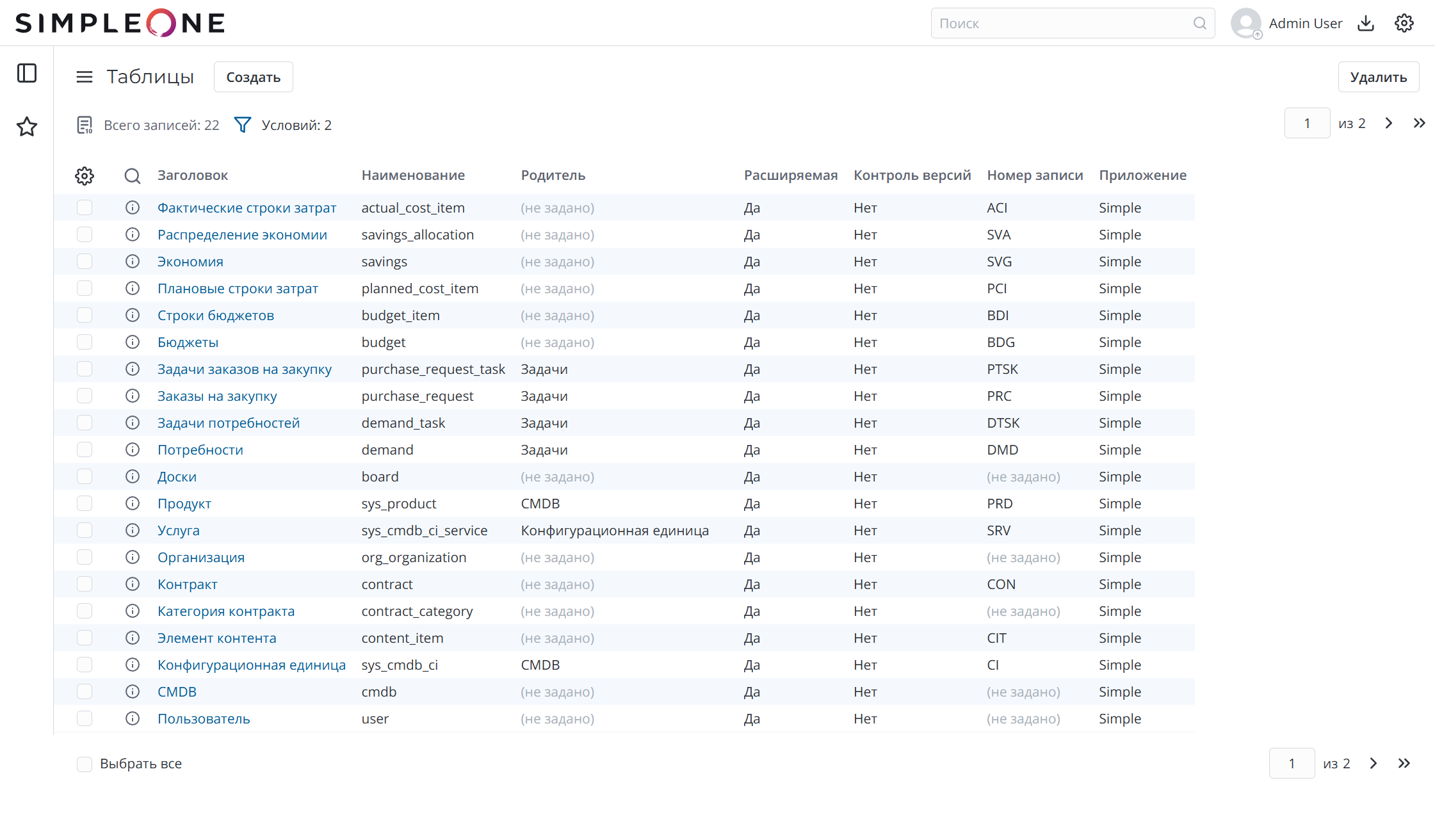Click info icon for Бюджеты row
The width and height of the screenshot is (1435, 840).
click(x=133, y=342)
